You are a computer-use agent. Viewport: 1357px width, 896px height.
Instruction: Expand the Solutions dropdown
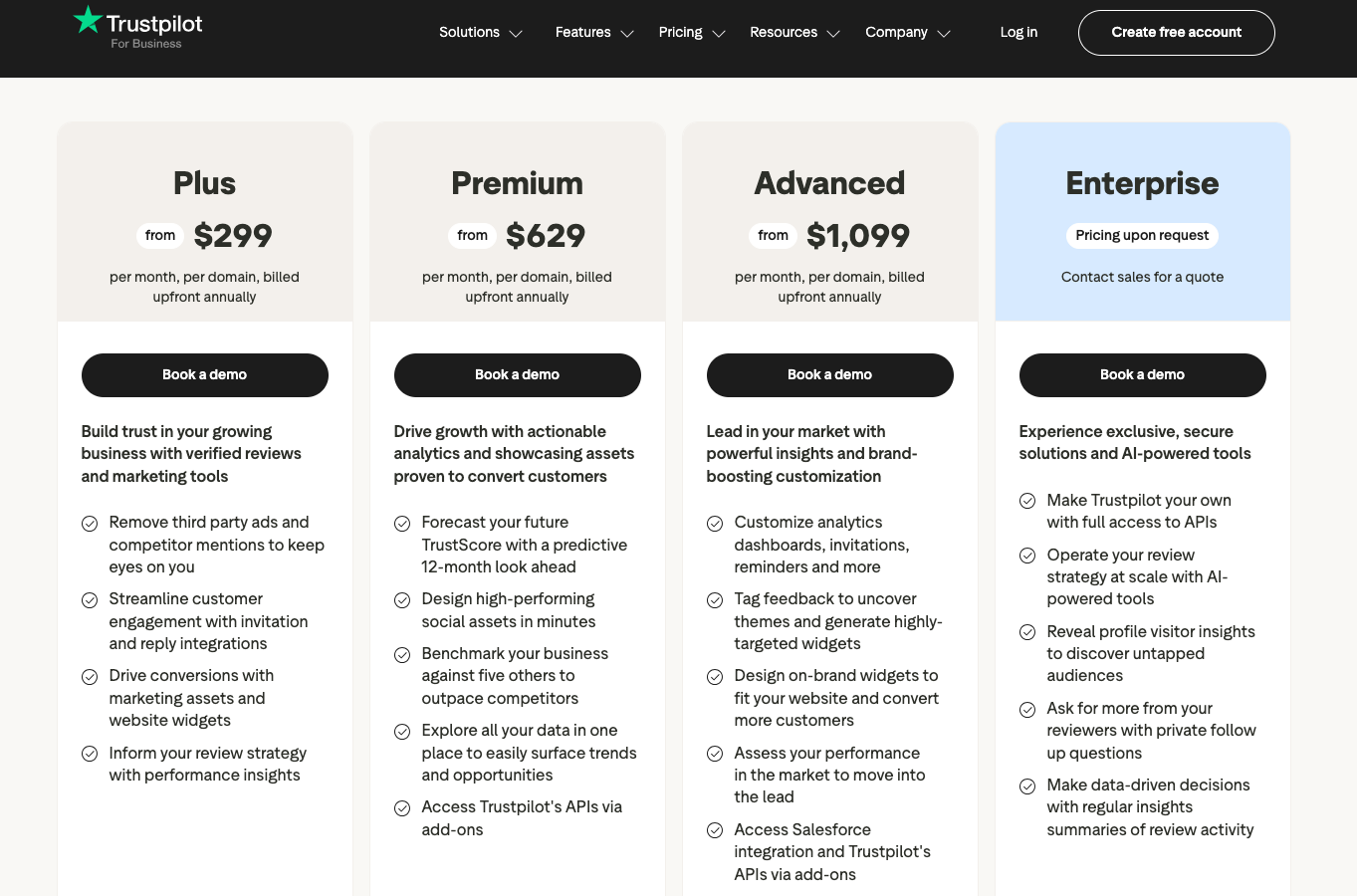pos(480,32)
